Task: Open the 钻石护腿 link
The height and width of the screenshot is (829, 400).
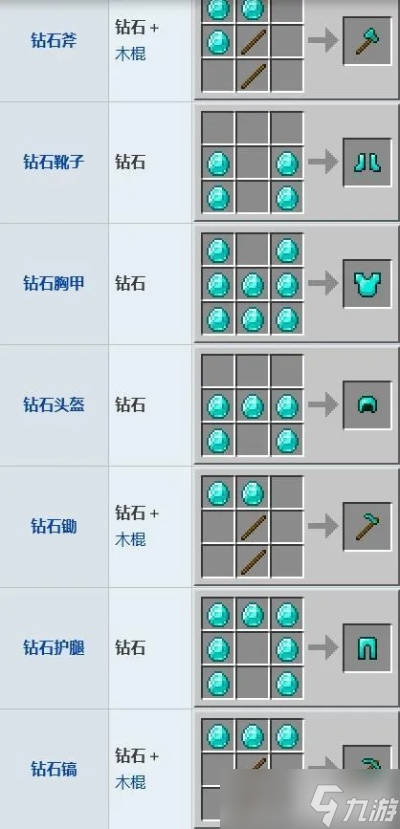Action: (54, 648)
